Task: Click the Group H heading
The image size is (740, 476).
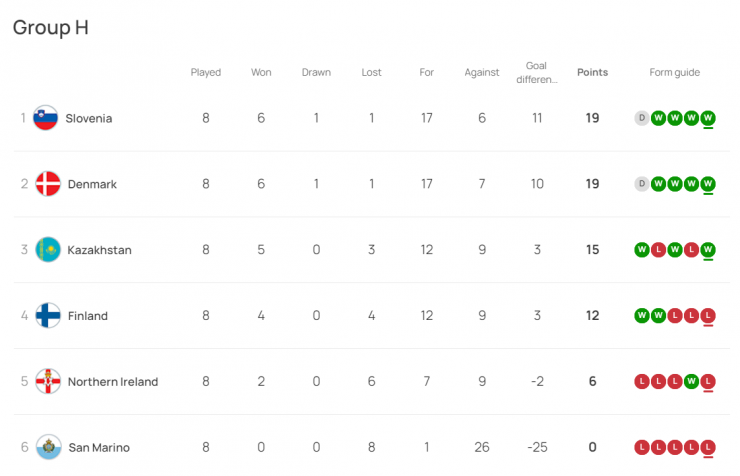Action: pyautogui.click(x=51, y=27)
